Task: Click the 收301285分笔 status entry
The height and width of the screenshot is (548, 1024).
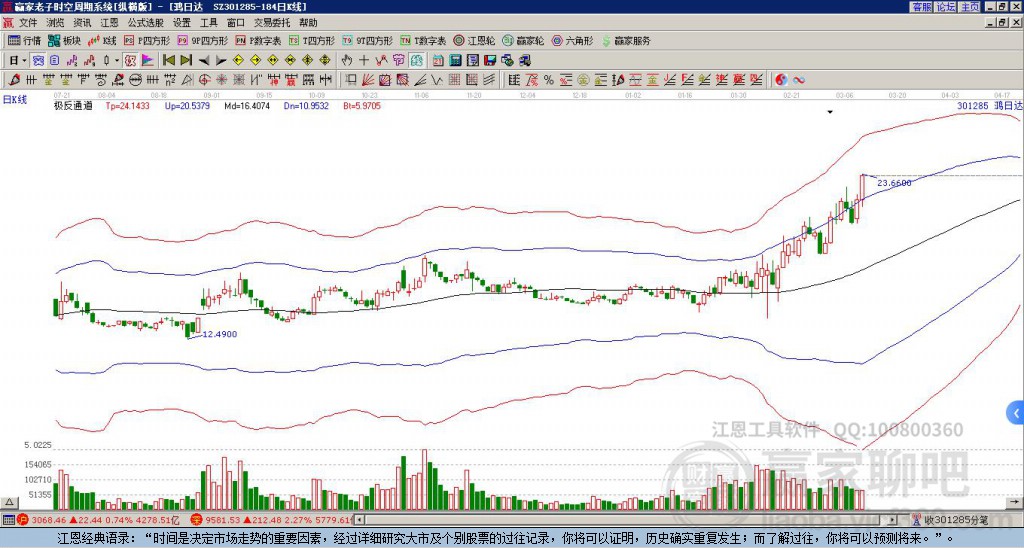Action: 950,520
